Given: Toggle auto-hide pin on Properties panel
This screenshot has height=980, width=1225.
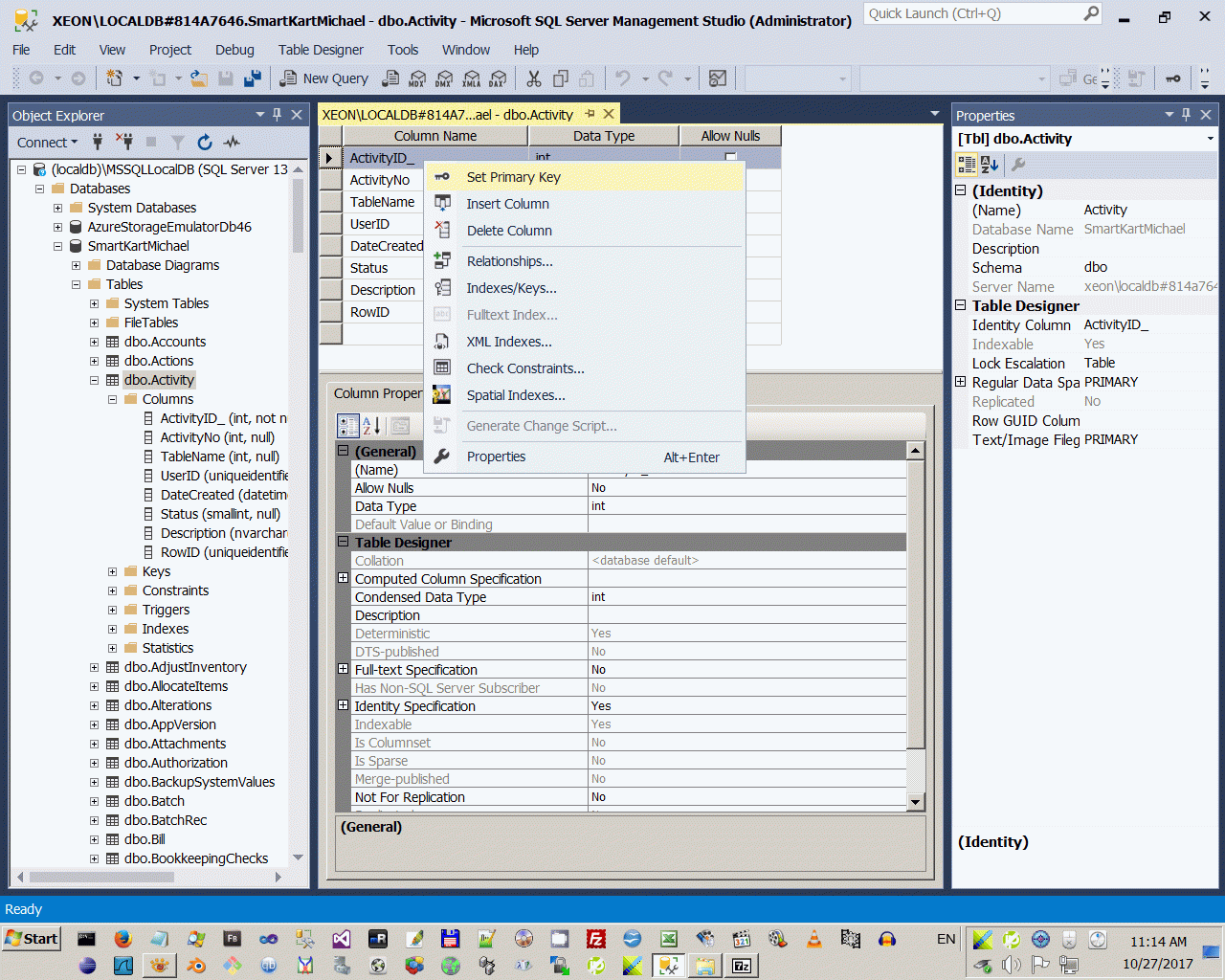Looking at the screenshot, I should click(1187, 115).
